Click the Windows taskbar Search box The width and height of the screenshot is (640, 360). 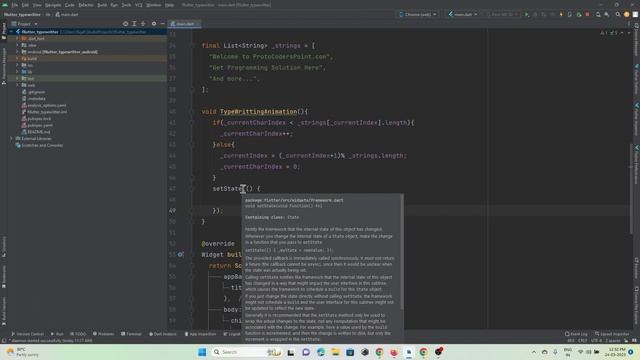246,352
